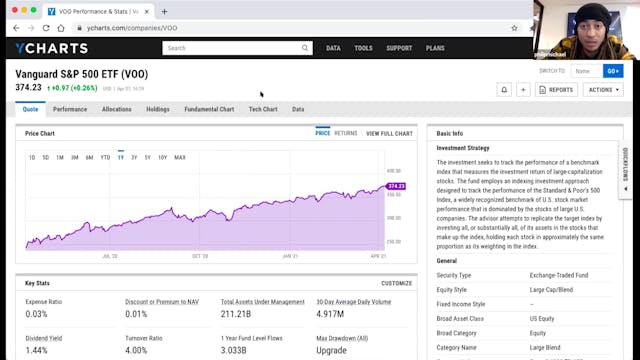Image resolution: width=640 pixels, height=360 pixels.
Task: Click the 374.23 price label on chart
Action: click(x=396, y=186)
